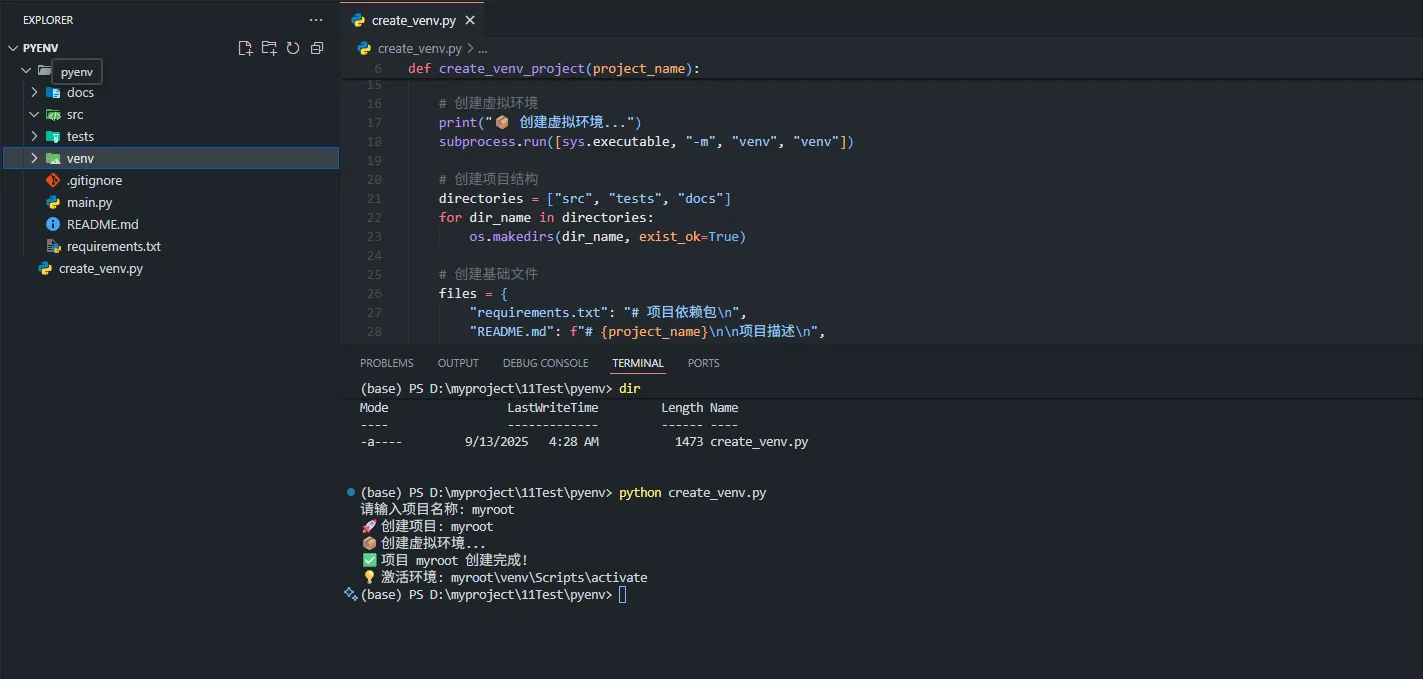Click the Python icon beside main.py
1423x679 pixels.
(53, 203)
